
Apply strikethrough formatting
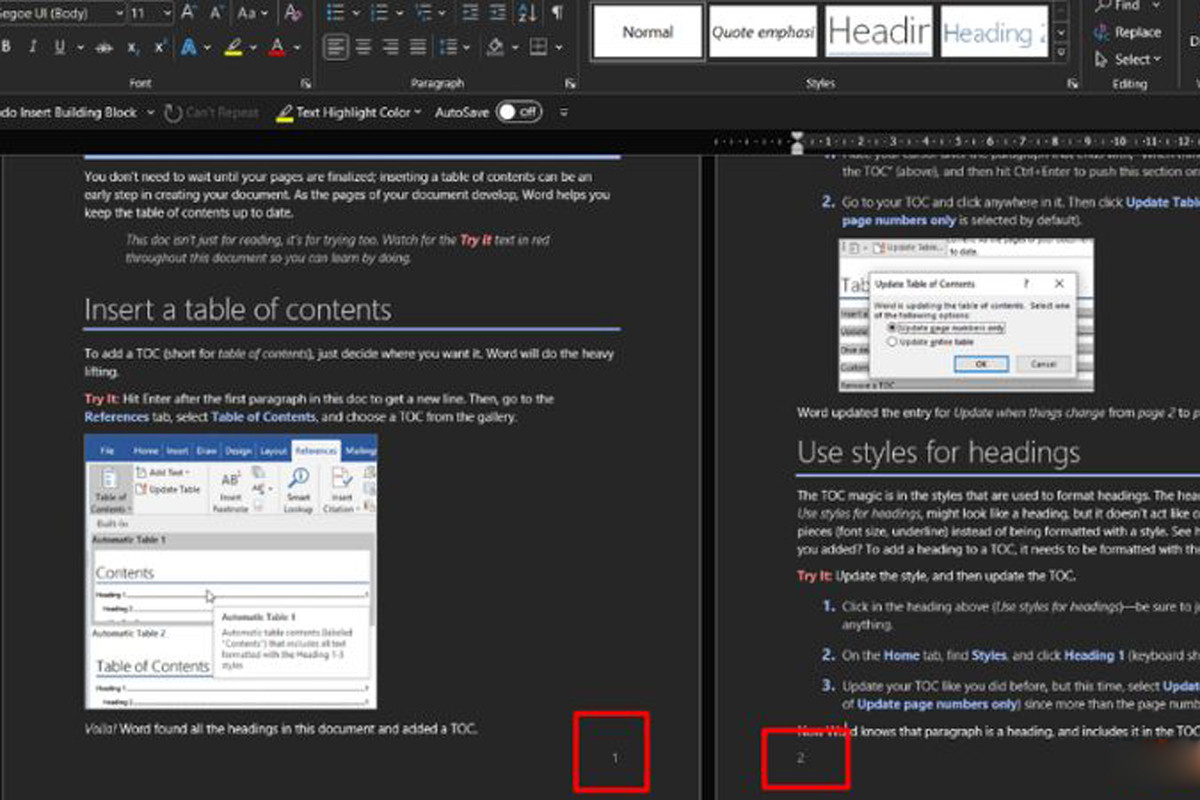(105, 47)
